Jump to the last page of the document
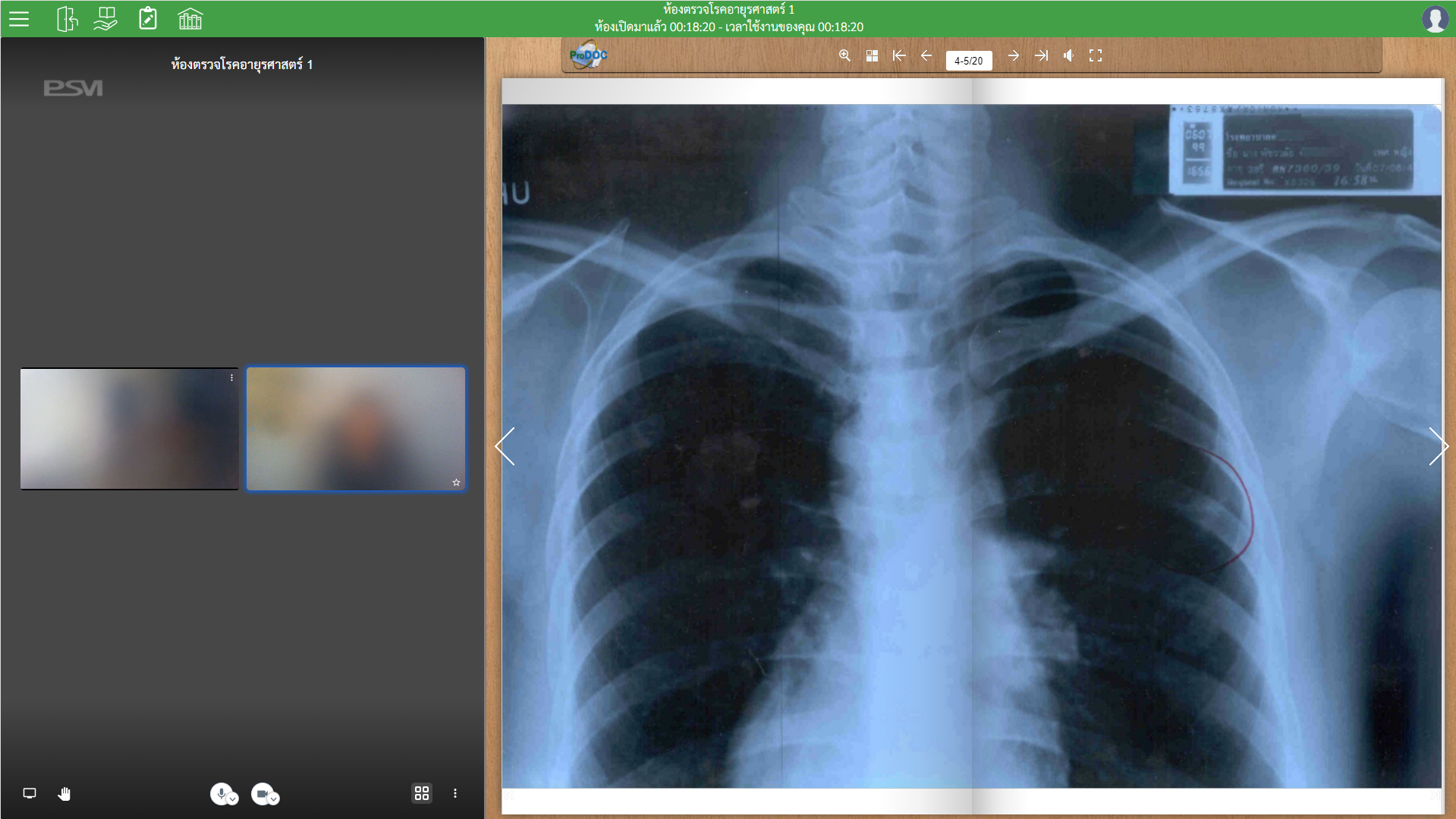The height and width of the screenshot is (819, 1456). pos(1041,55)
